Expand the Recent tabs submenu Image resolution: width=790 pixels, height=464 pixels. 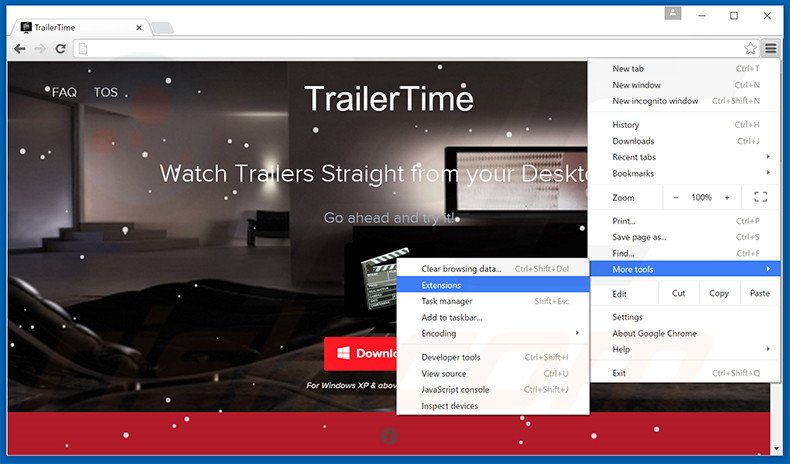(684, 157)
